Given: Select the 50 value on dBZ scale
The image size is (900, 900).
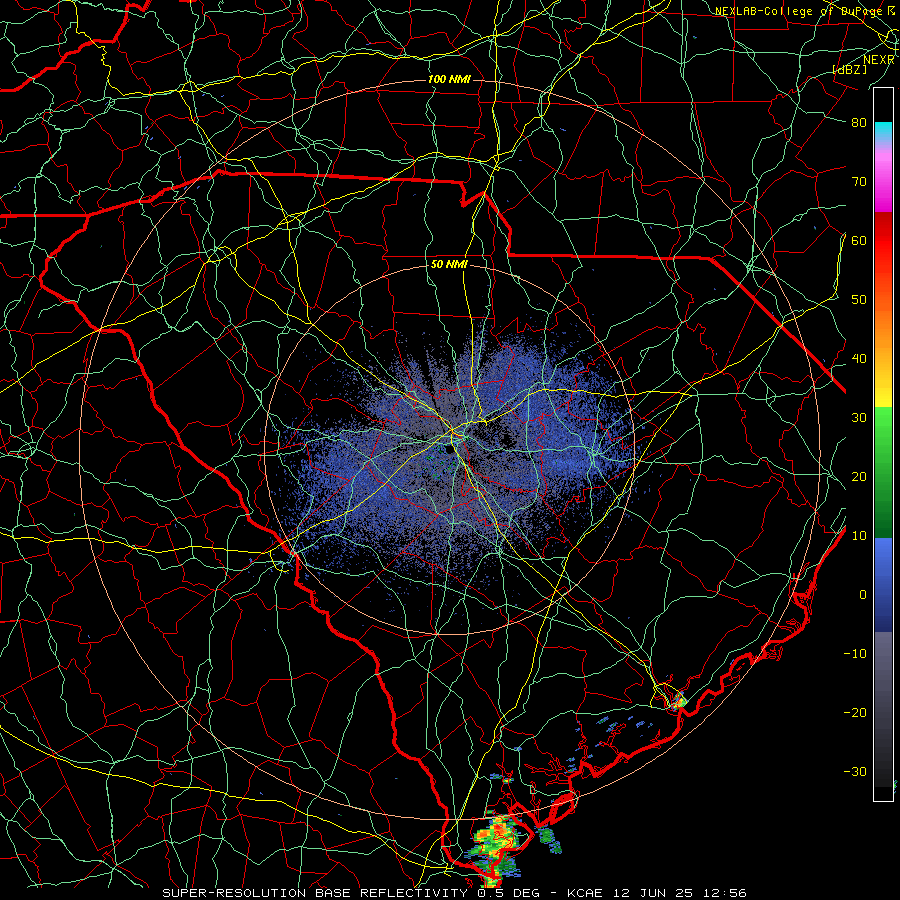Looking at the screenshot, I should tap(859, 300).
